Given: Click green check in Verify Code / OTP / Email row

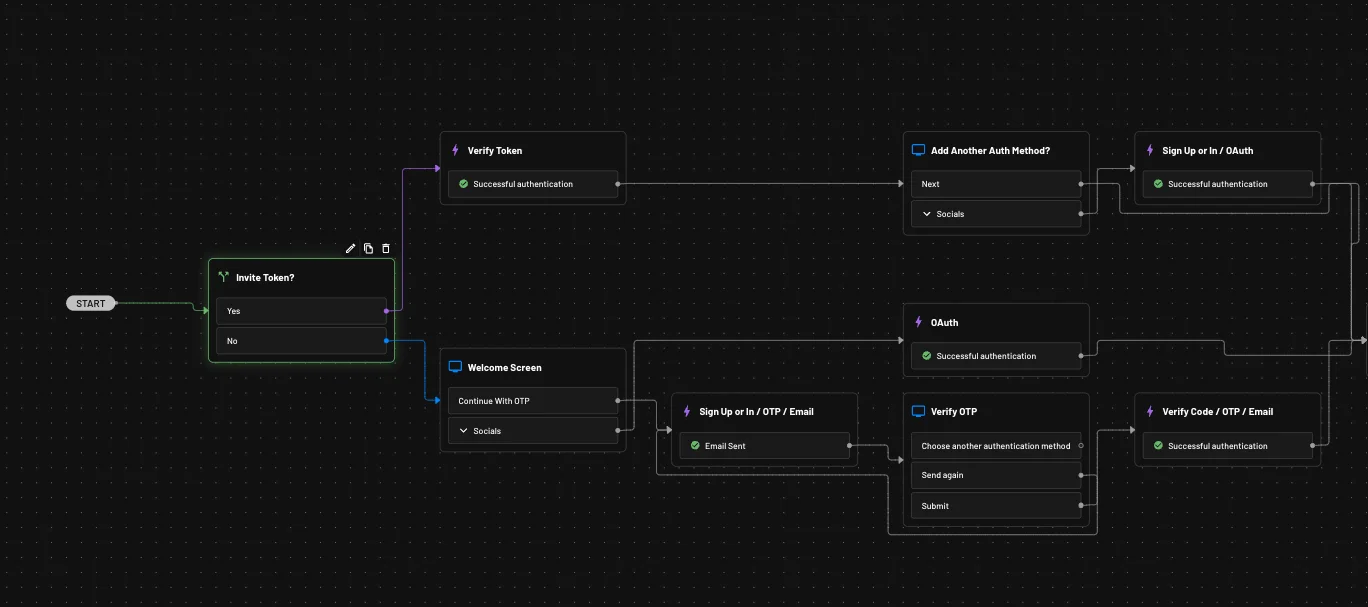Looking at the screenshot, I should (x=1158, y=446).
